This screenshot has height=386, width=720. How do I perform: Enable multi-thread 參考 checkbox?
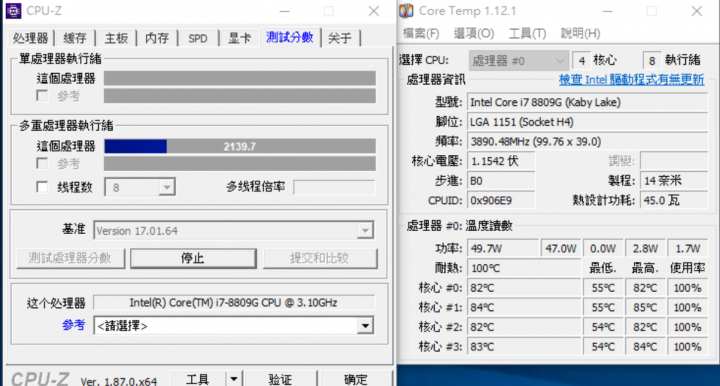42,163
